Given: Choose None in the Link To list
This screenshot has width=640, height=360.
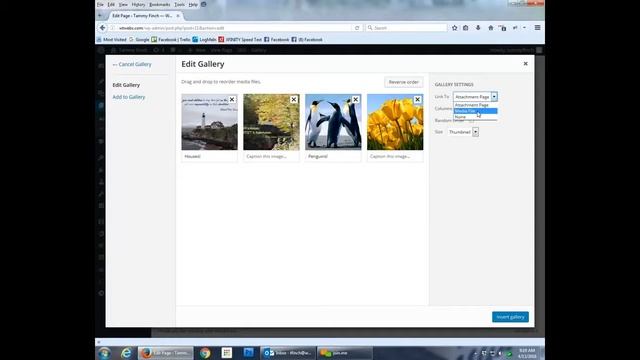Looking at the screenshot, I should tap(475, 117).
